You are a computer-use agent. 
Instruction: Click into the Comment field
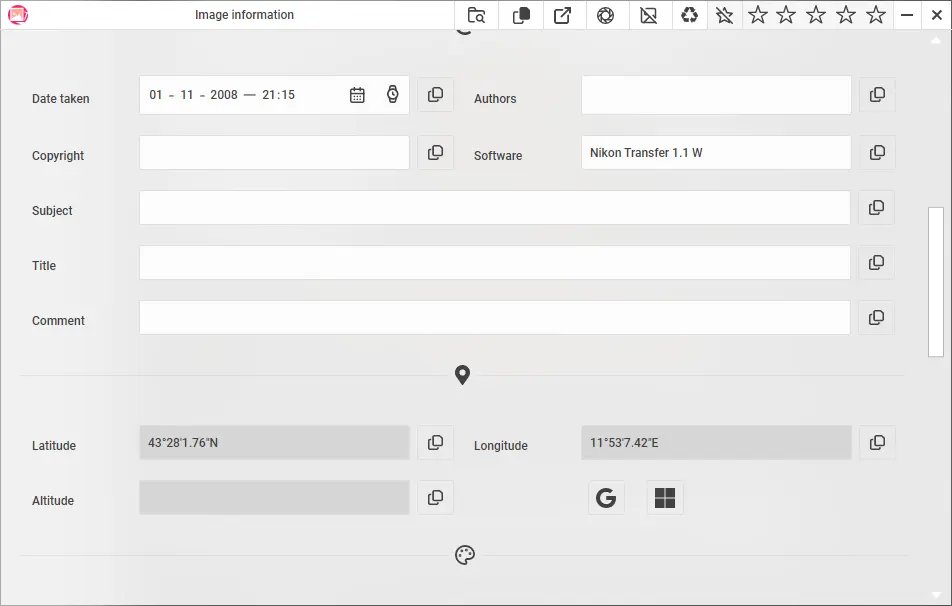pos(493,317)
